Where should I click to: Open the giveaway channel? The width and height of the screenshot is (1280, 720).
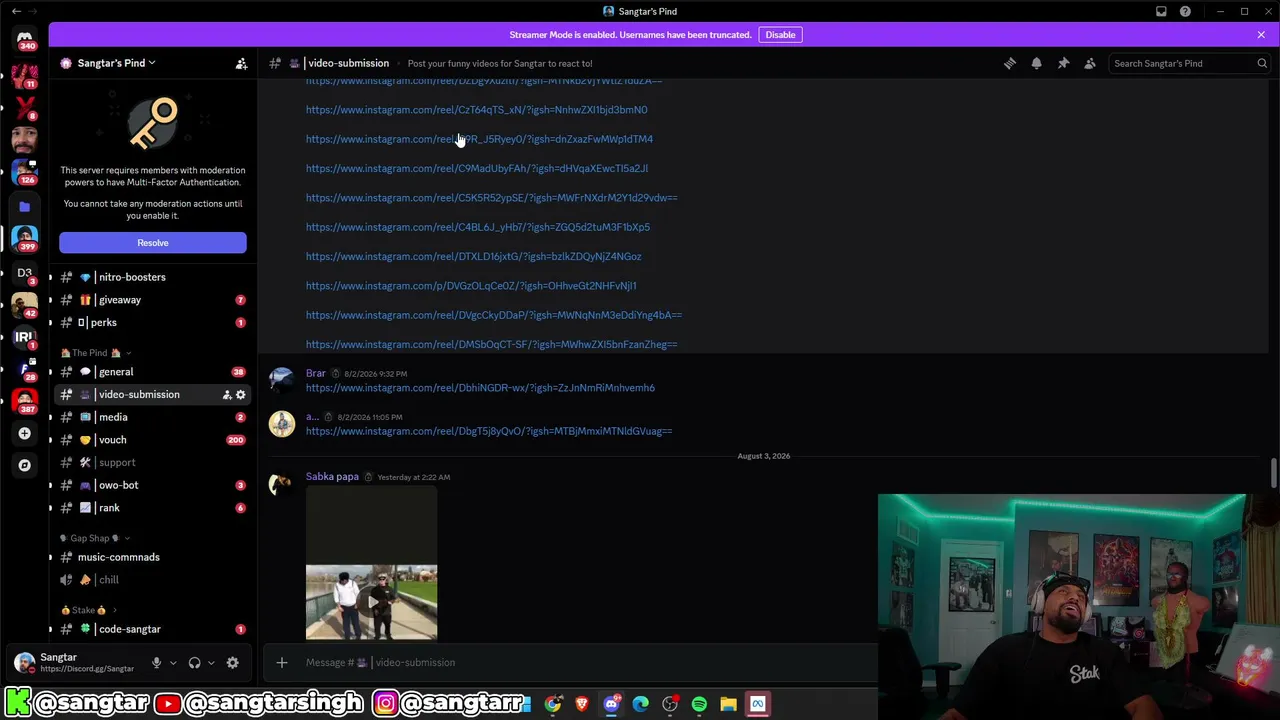[x=153, y=300]
